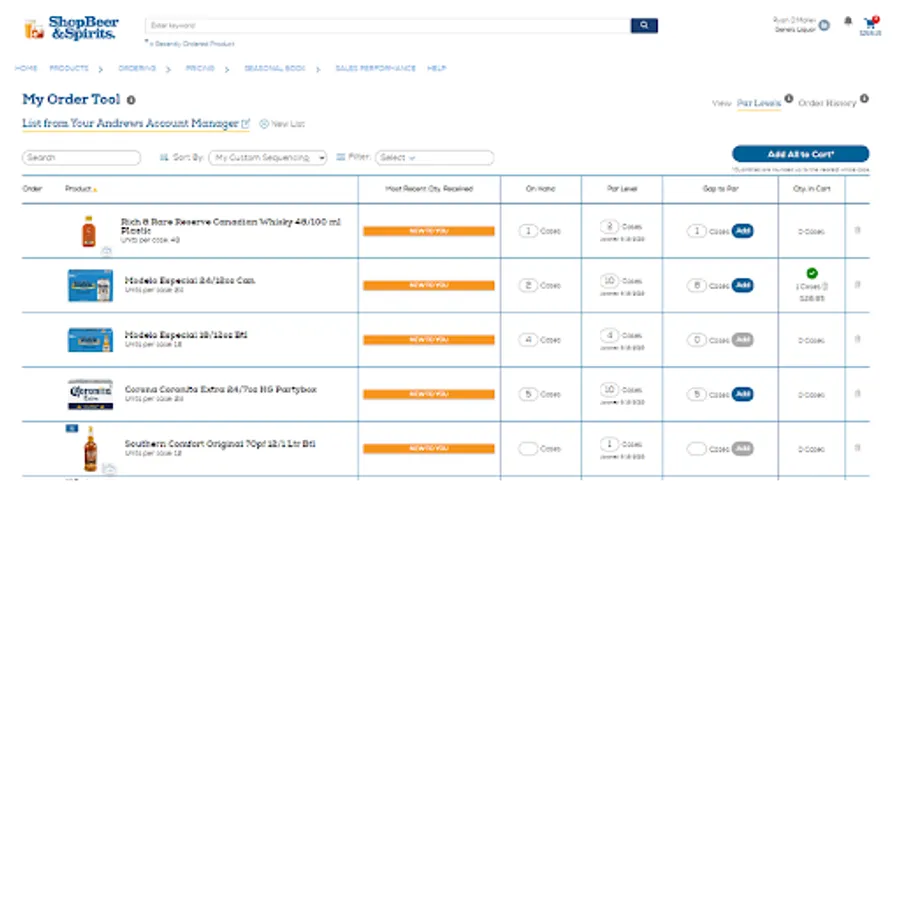Screen dimensions: 900x900
Task: Edit Par Level for Southern Comfort Original
Action: click(610, 444)
